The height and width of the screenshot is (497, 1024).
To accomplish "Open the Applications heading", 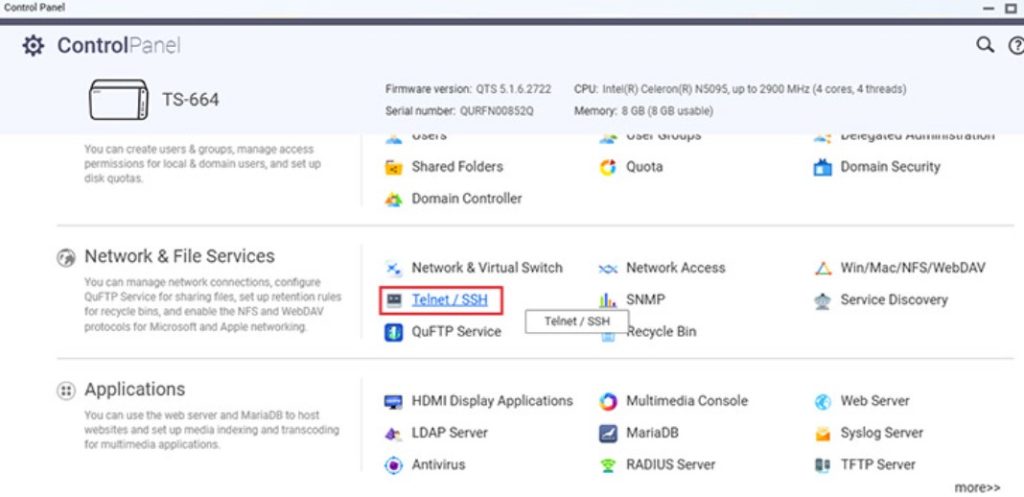I will click(135, 390).
